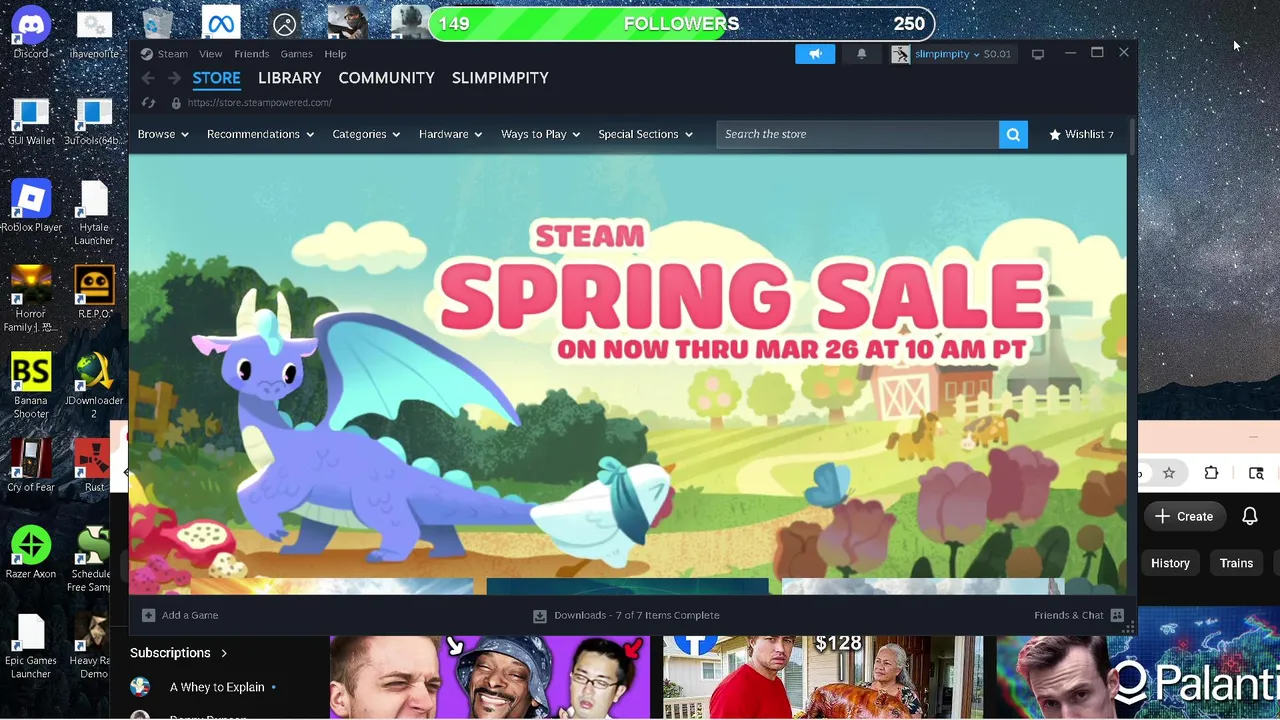Click the Wishlist 7 link
The width and height of the screenshot is (1280, 720).
click(x=1081, y=134)
